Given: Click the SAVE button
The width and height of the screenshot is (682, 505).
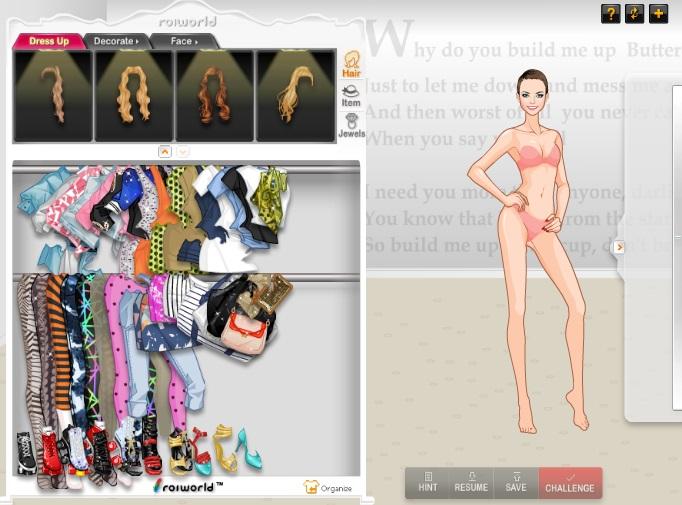Looking at the screenshot, I should coord(516,483).
